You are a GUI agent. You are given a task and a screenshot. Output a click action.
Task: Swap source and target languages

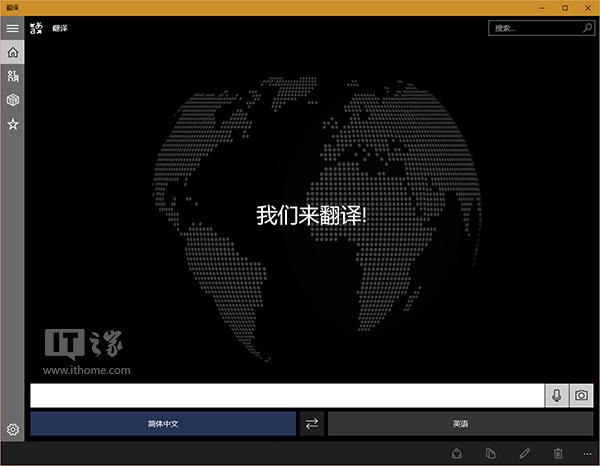(x=312, y=424)
